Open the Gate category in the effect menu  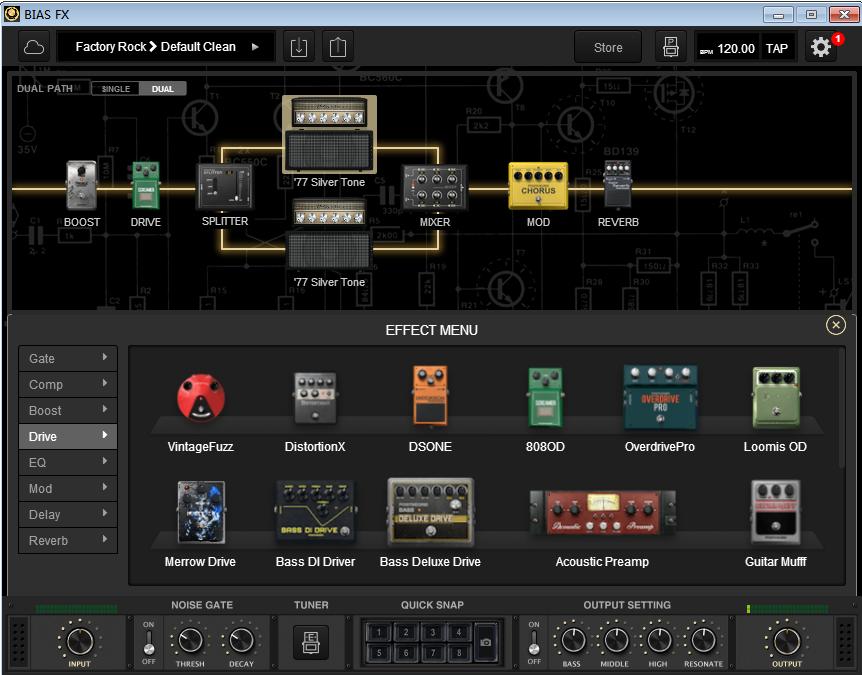(x=67, y=358)
